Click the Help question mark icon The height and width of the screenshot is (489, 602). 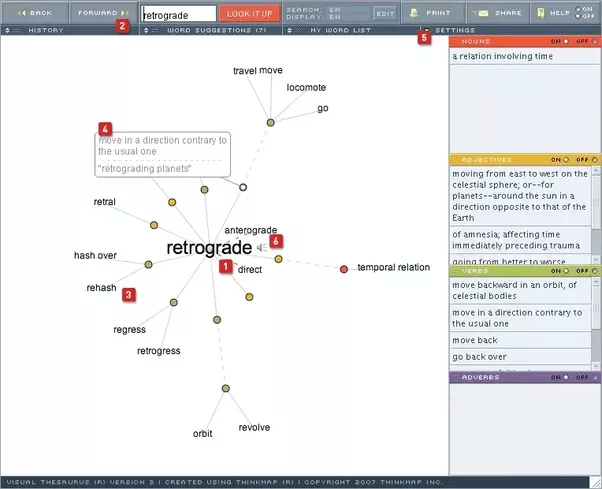click(x=541, y=13)
